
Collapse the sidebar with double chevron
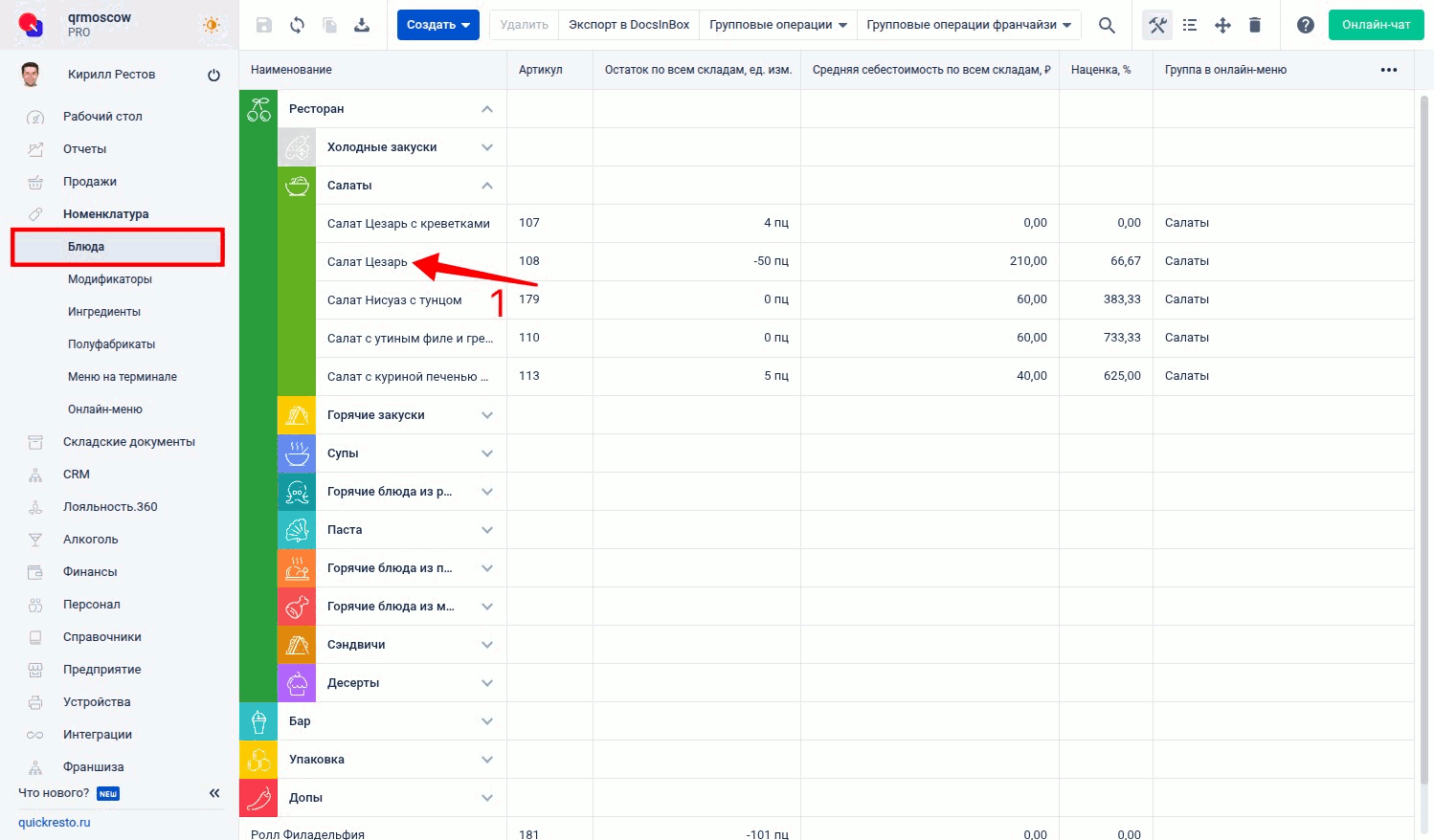(x=214, y=793)
